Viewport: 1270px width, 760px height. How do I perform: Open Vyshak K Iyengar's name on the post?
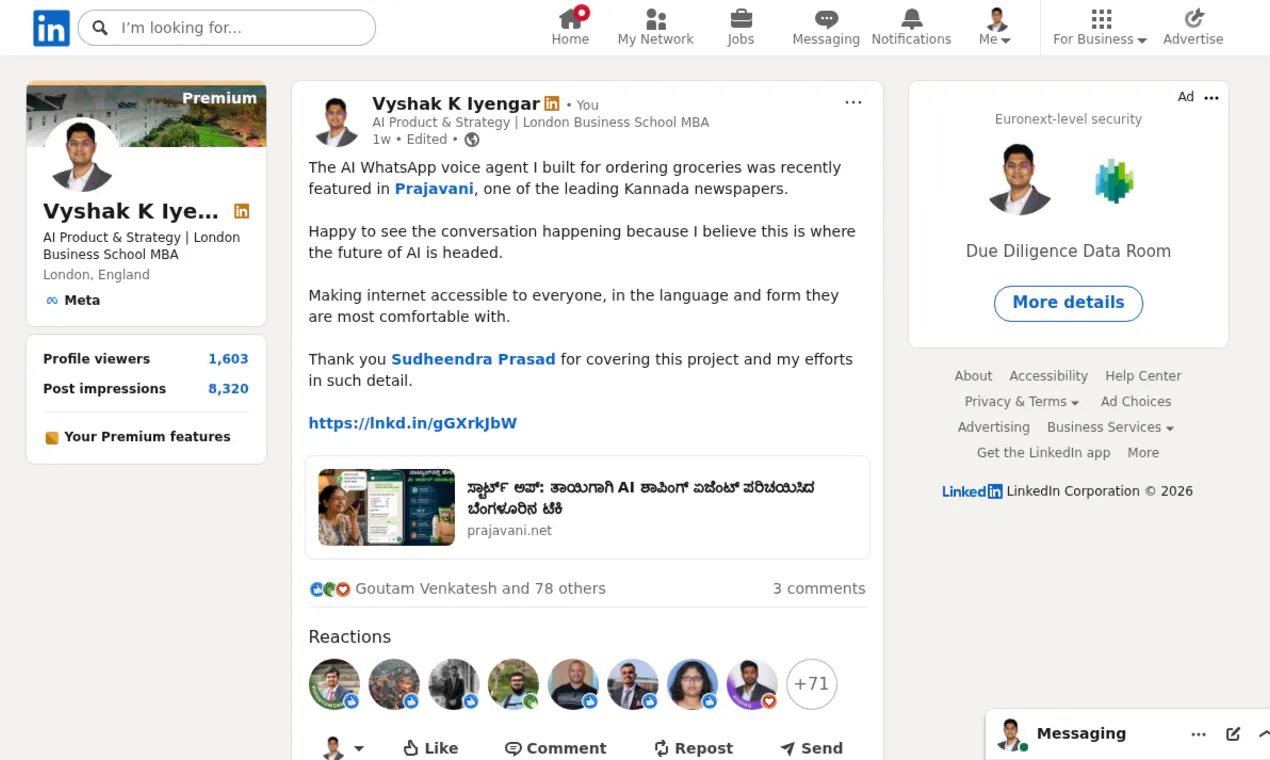pyautogui.click(x=455, y=103)
